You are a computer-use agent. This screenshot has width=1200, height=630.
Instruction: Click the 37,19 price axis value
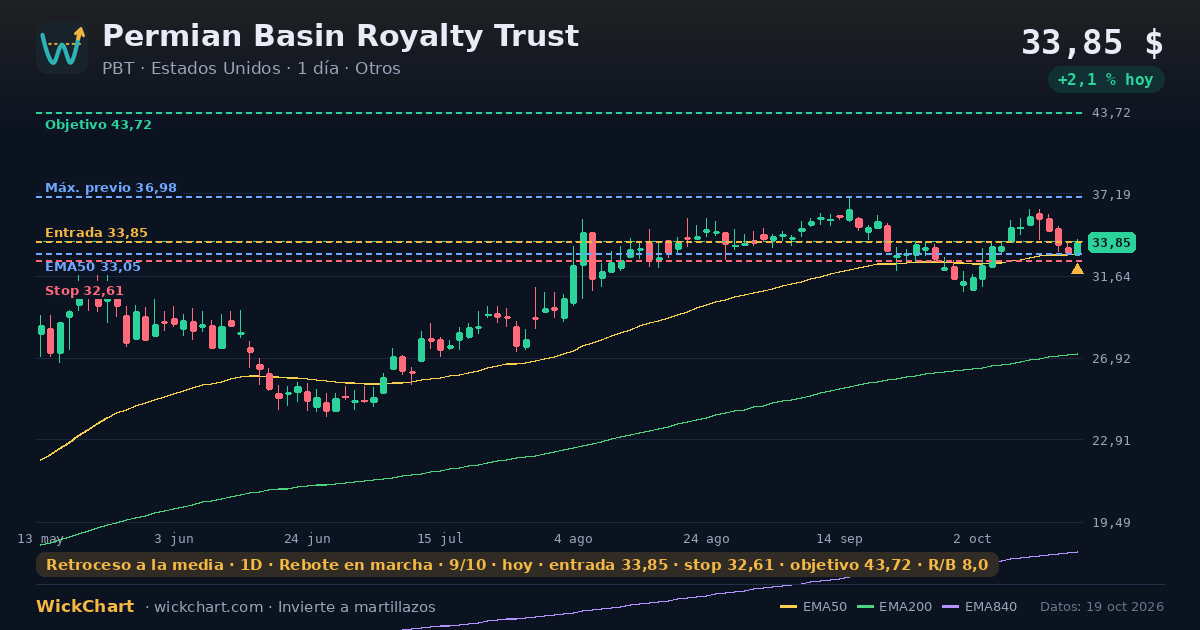click(1111, 195)
